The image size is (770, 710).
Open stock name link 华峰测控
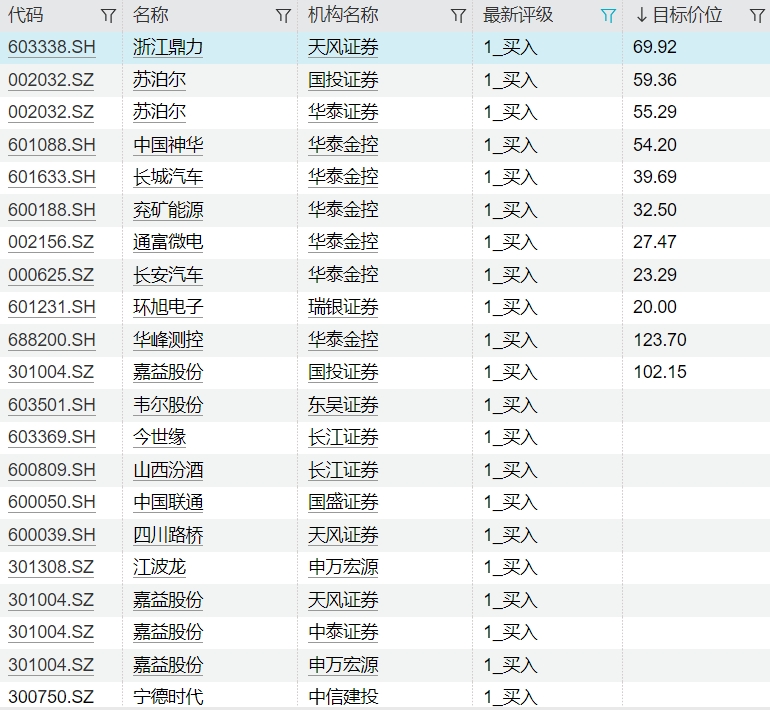click(168, 340)
